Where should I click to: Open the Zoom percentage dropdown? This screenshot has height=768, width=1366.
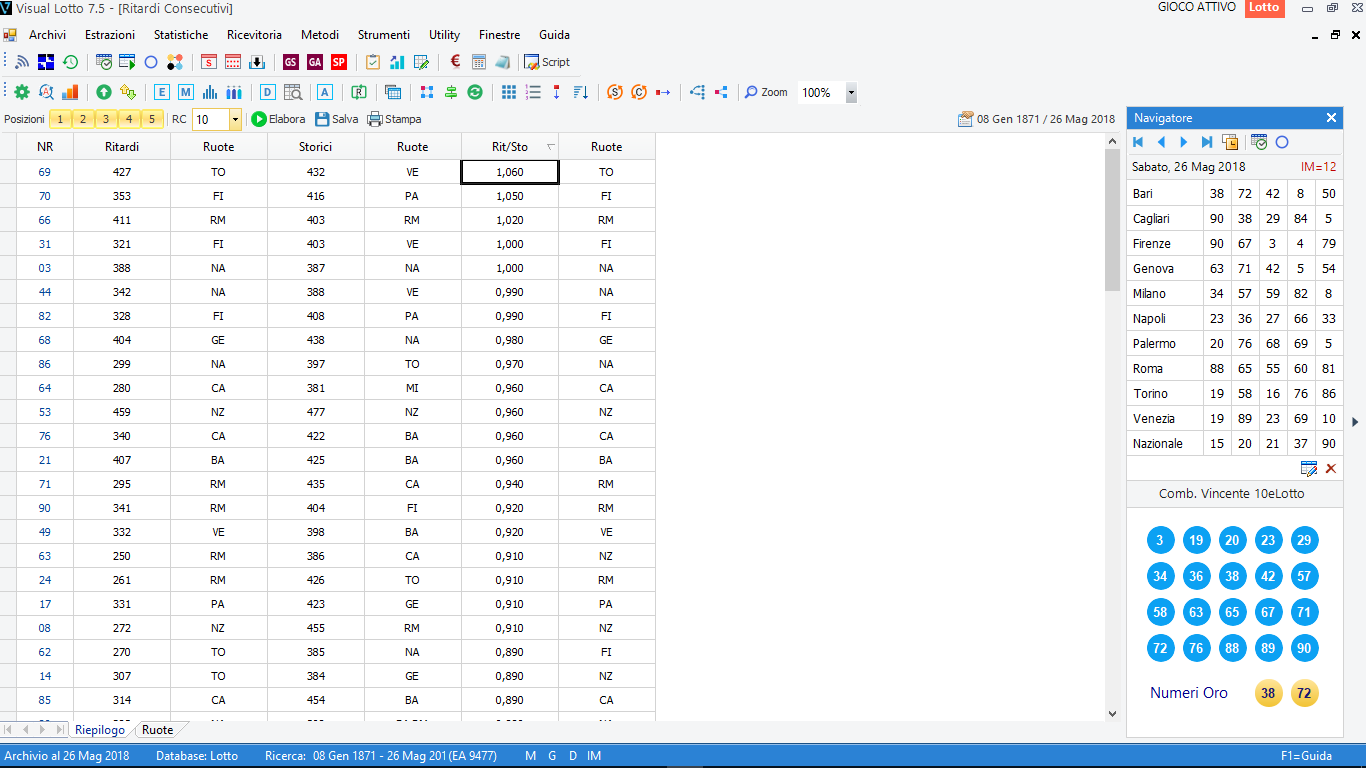point(851,92)
